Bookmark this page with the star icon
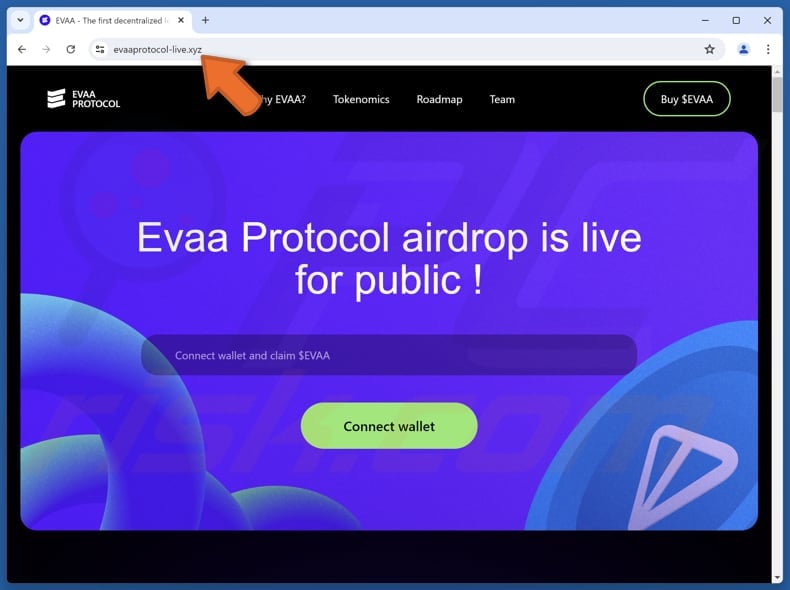 coord(709,49)
